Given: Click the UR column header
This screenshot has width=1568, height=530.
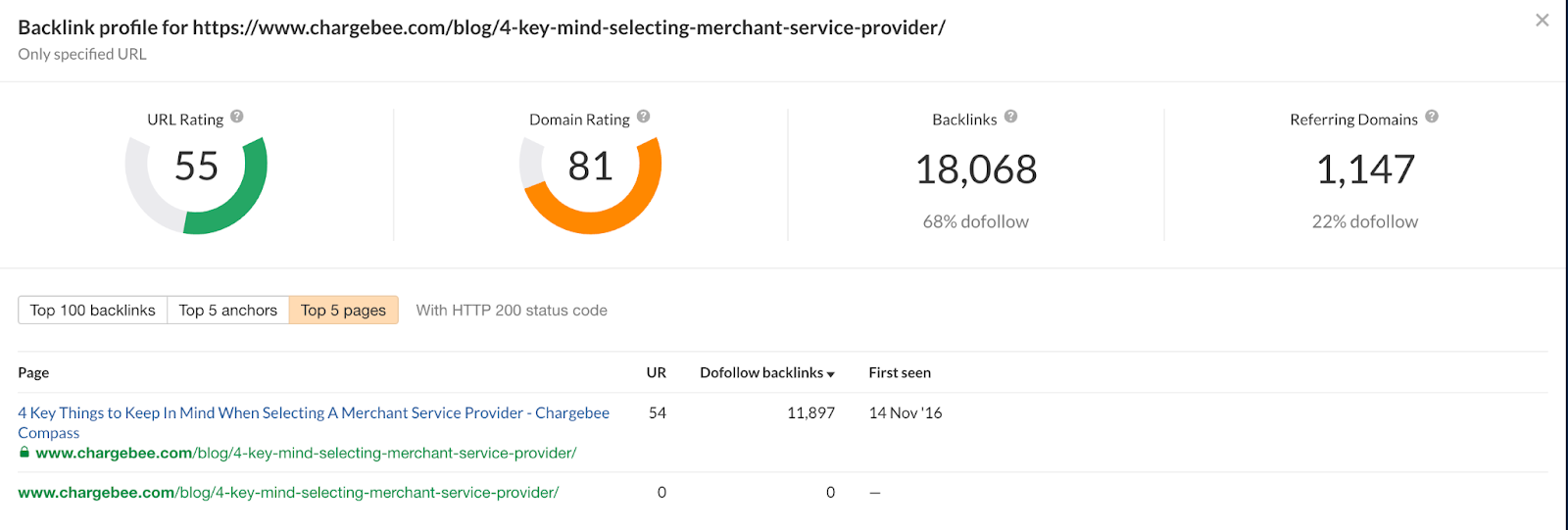Looking at the screenshot, I should tap(657, 372).
